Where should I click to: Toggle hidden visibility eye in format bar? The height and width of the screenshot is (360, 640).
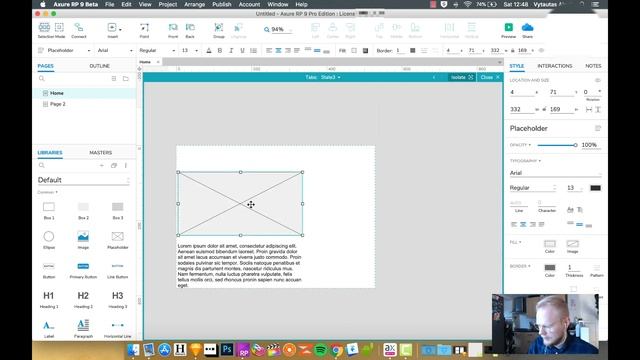pyautogui.click(x=541, y=51)
